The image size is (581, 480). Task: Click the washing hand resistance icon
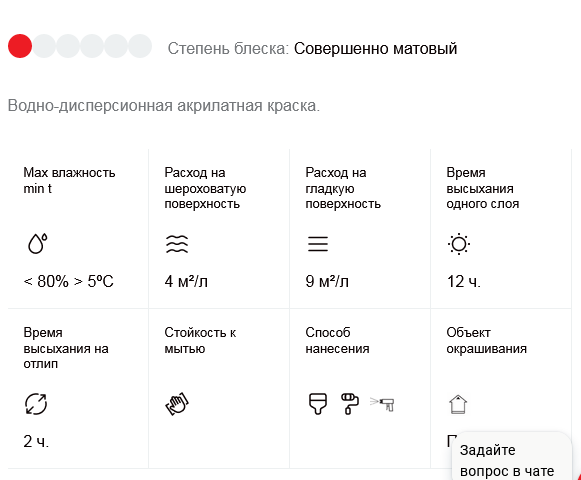point(177,403)
